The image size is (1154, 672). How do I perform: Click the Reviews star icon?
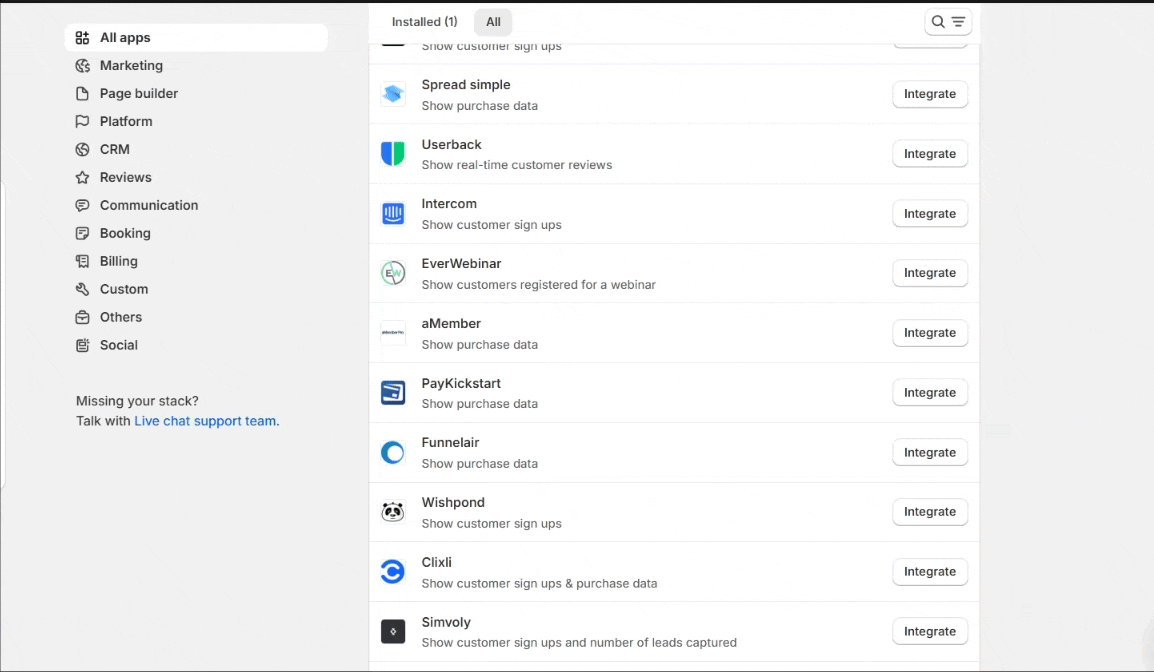coord(82,177)
